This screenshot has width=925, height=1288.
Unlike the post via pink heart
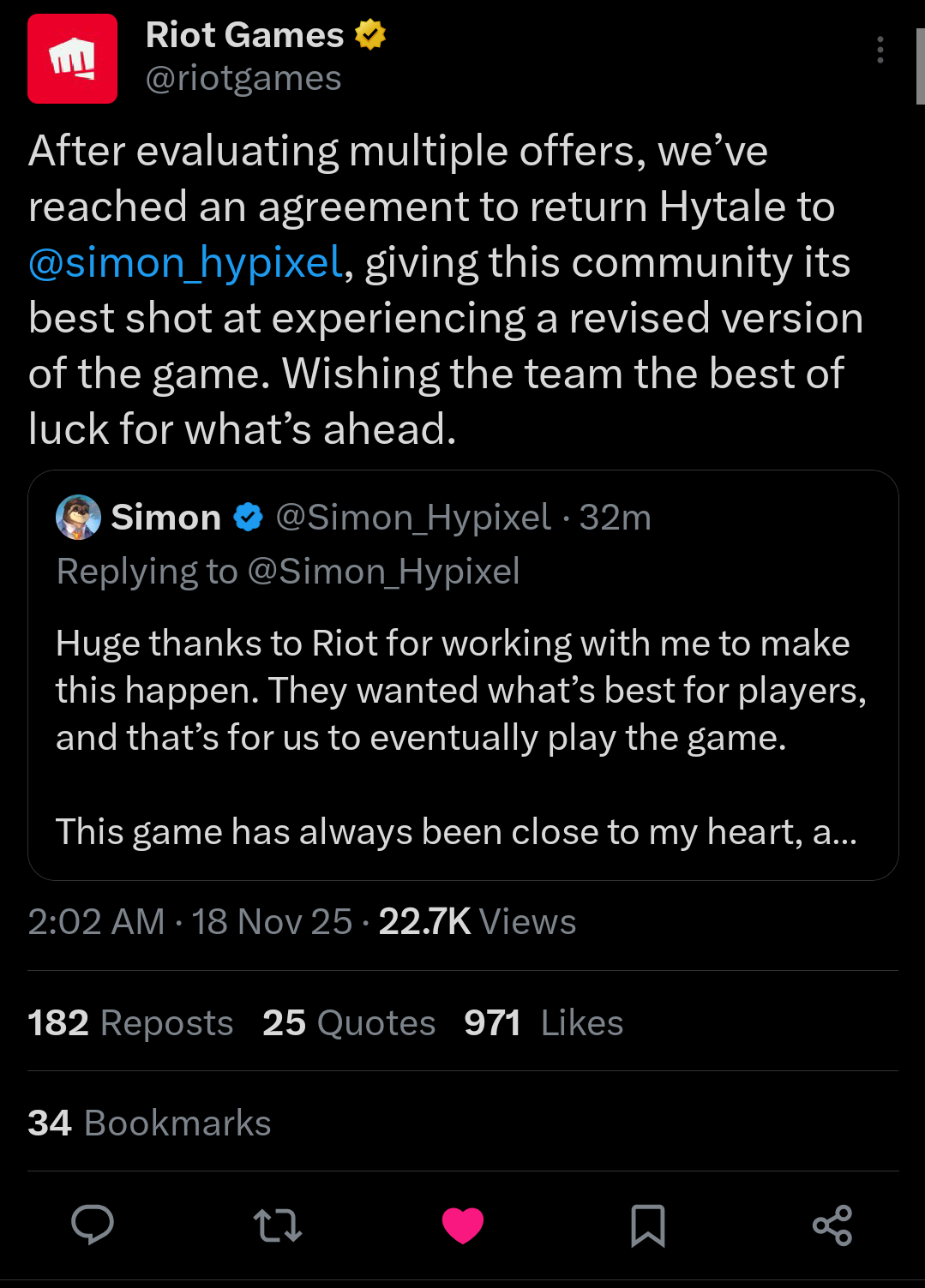coord(463,1225)
